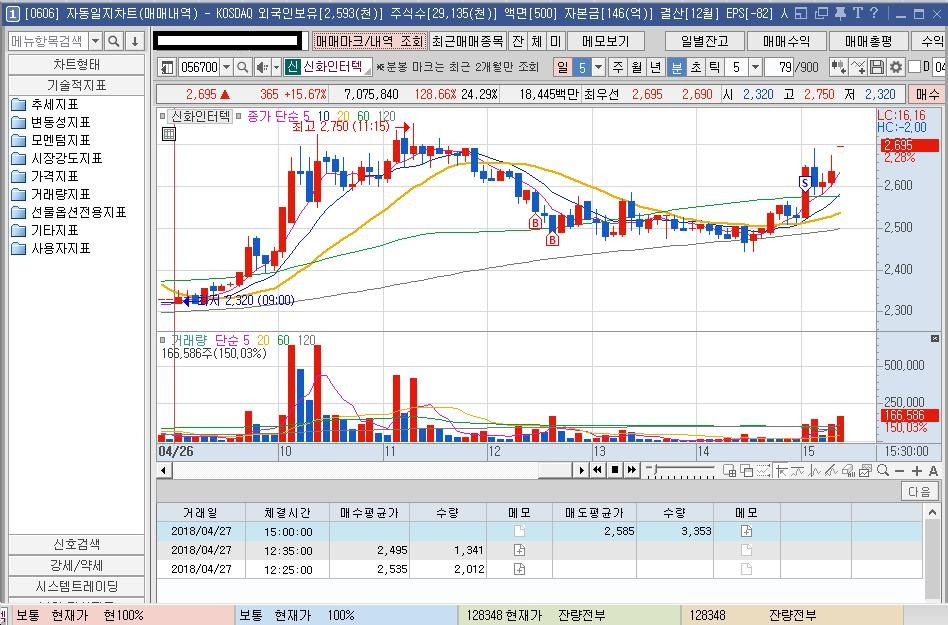Viewport: 948px width, 625px height.
Task: Click the panel toggle icon left of stock code
Action: click(x=167, y=67)
